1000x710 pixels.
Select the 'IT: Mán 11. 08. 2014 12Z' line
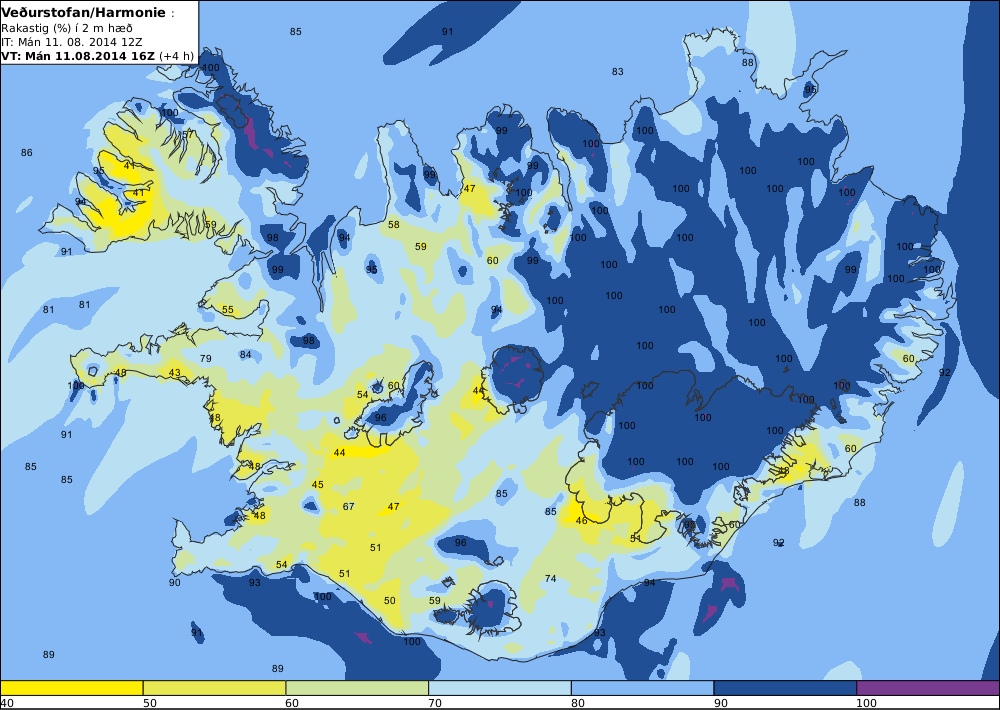click(71, 42)
